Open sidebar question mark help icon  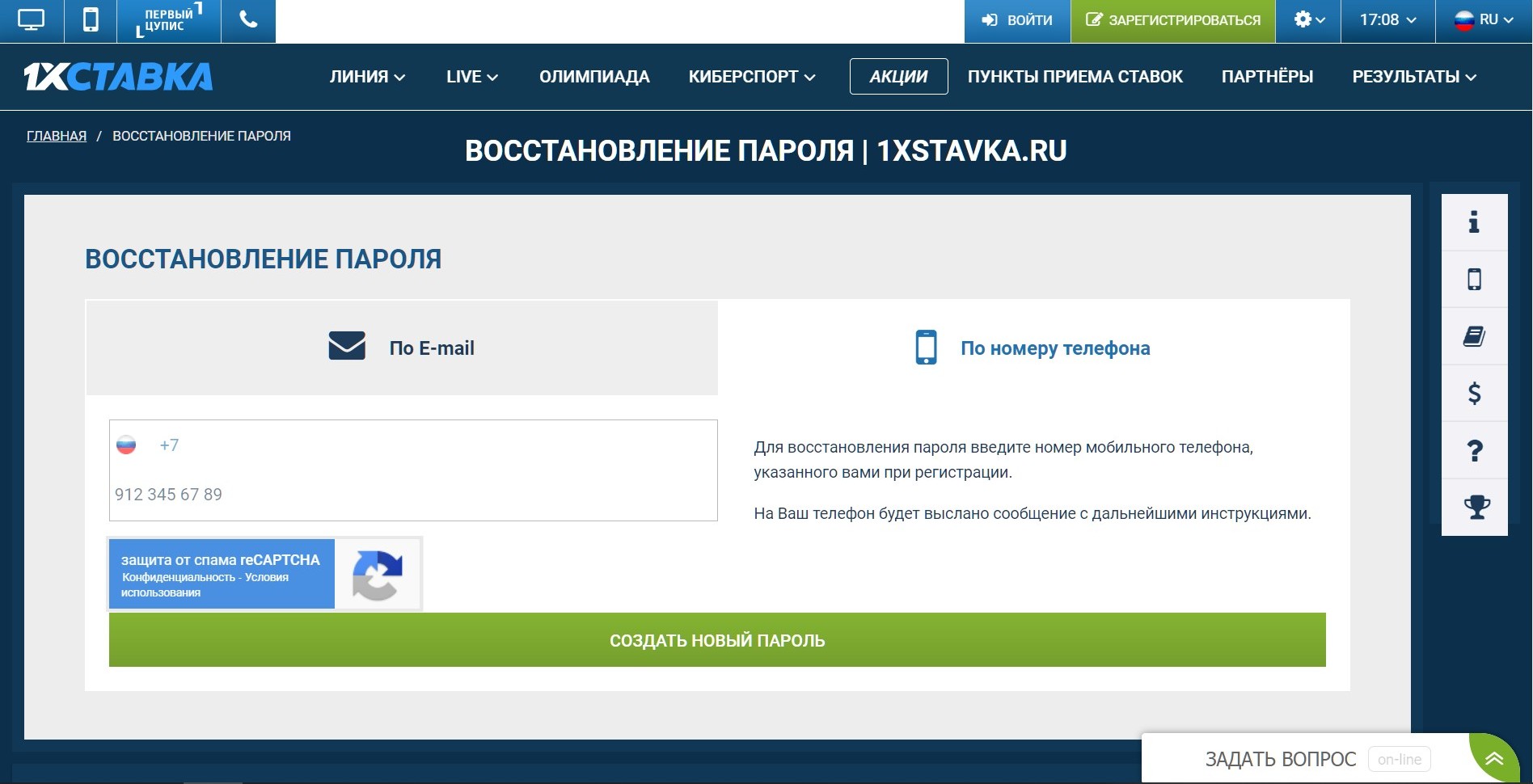[1474, 450]
